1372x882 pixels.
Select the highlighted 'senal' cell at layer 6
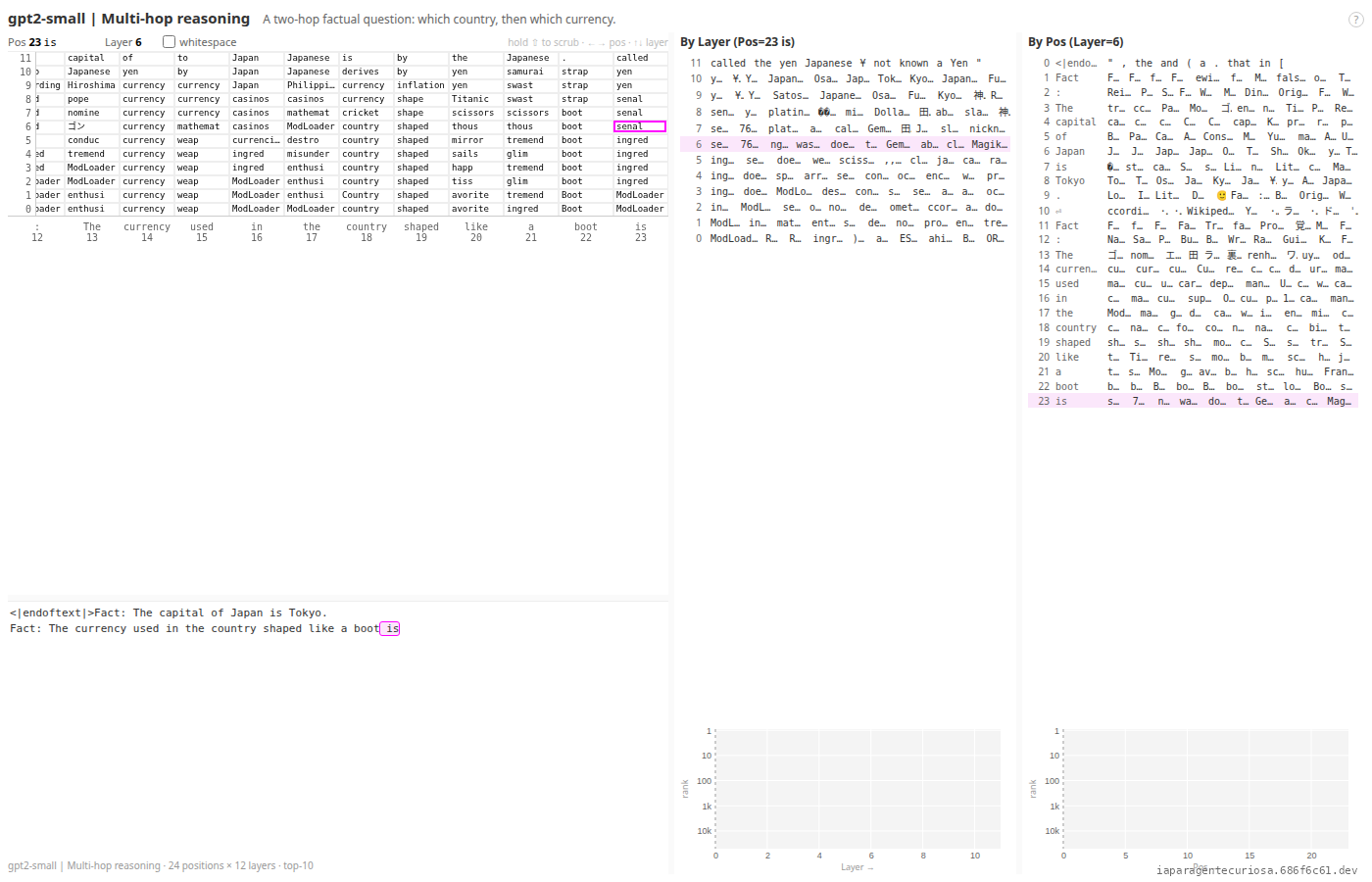[x=640, y=126]
